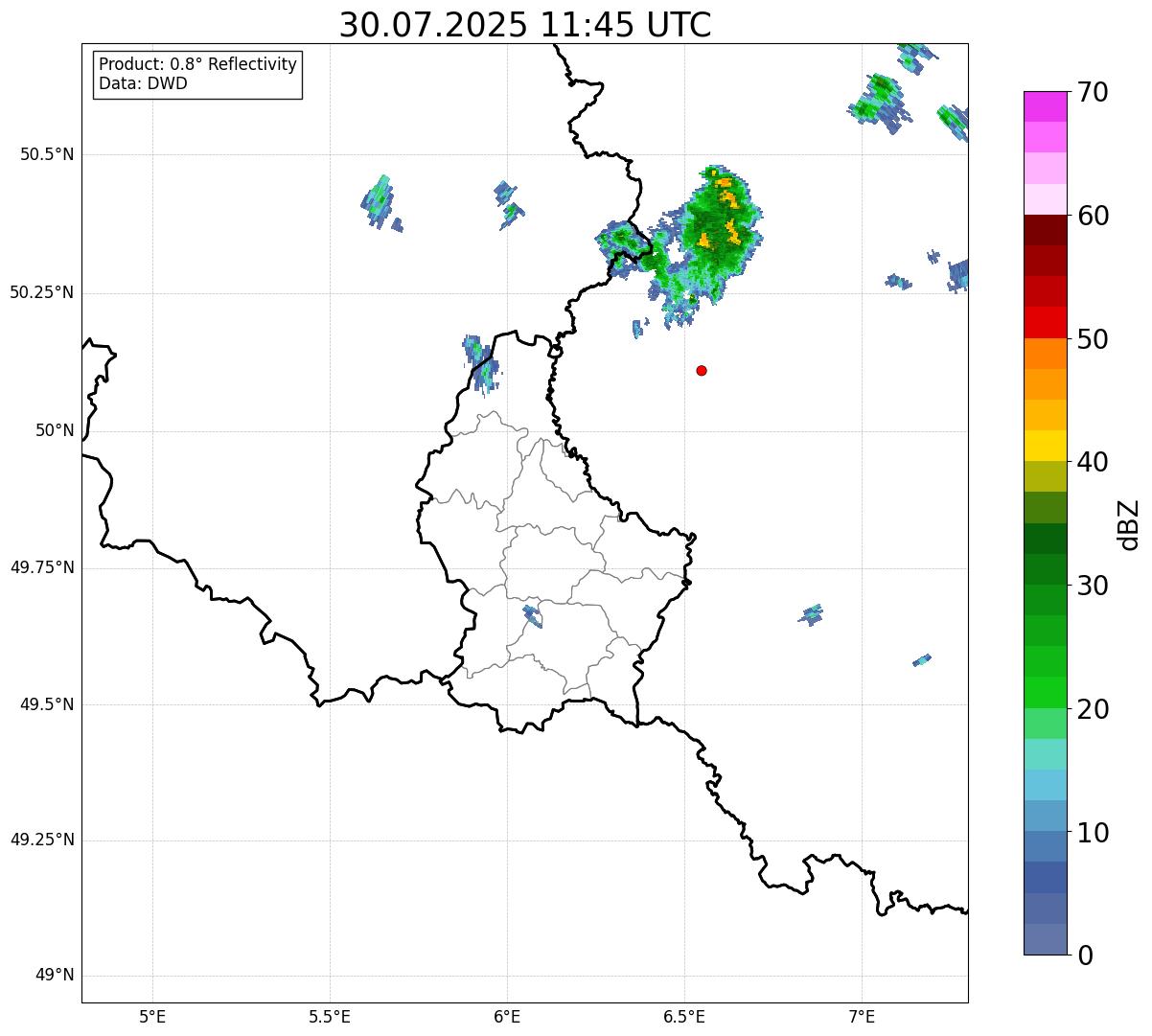Click the red location marker dot

click(x=702, y=370)
